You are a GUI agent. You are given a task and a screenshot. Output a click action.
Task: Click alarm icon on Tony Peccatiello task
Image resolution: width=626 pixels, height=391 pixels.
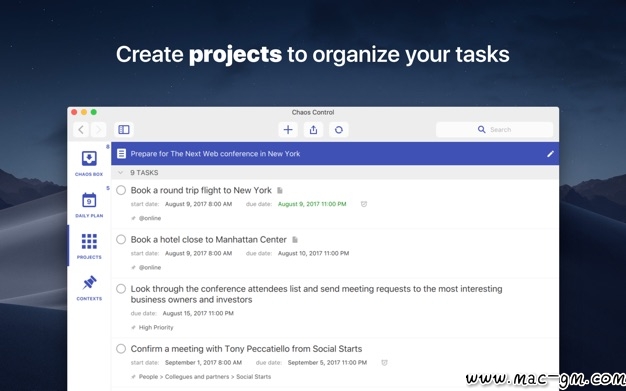pyautogui.click(x=384, y=363)
